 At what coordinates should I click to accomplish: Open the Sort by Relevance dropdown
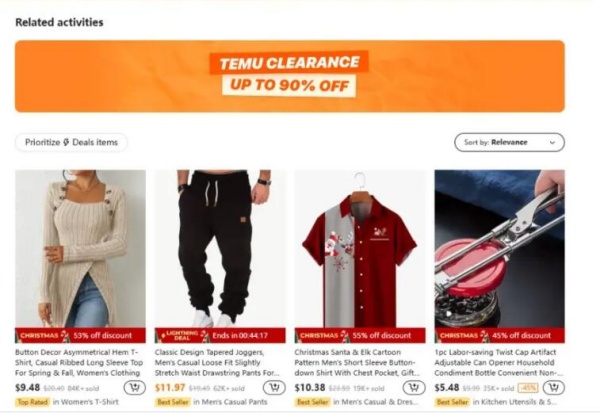(x=509, y=142)
